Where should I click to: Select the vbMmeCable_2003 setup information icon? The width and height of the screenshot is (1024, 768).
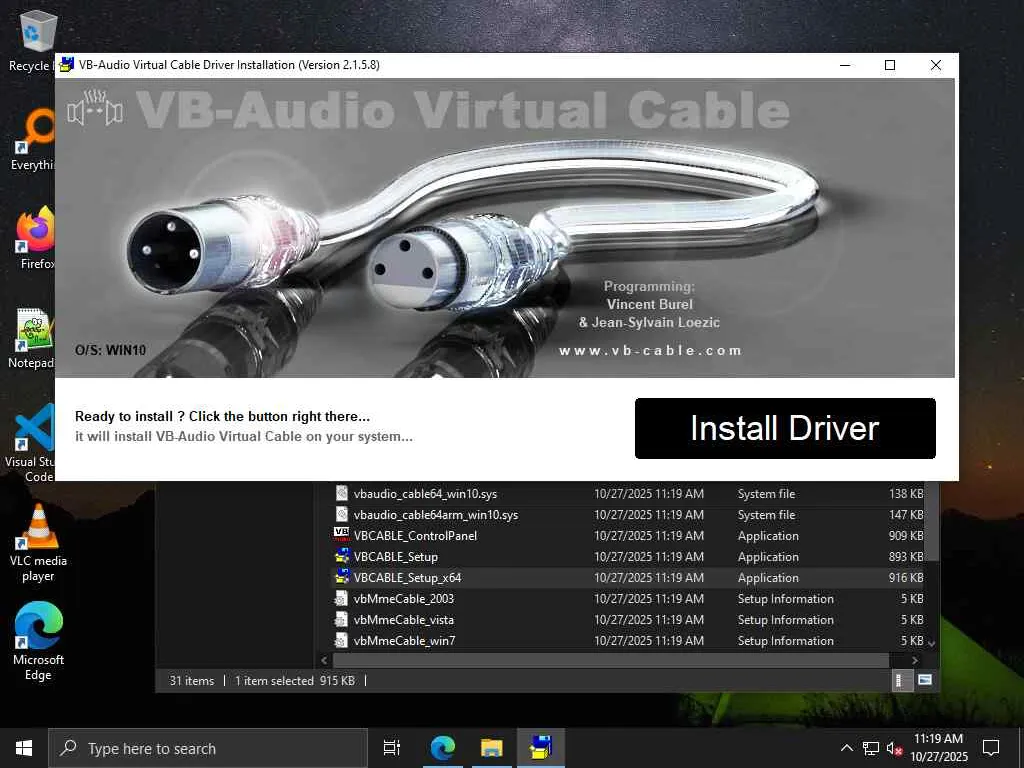341,598
